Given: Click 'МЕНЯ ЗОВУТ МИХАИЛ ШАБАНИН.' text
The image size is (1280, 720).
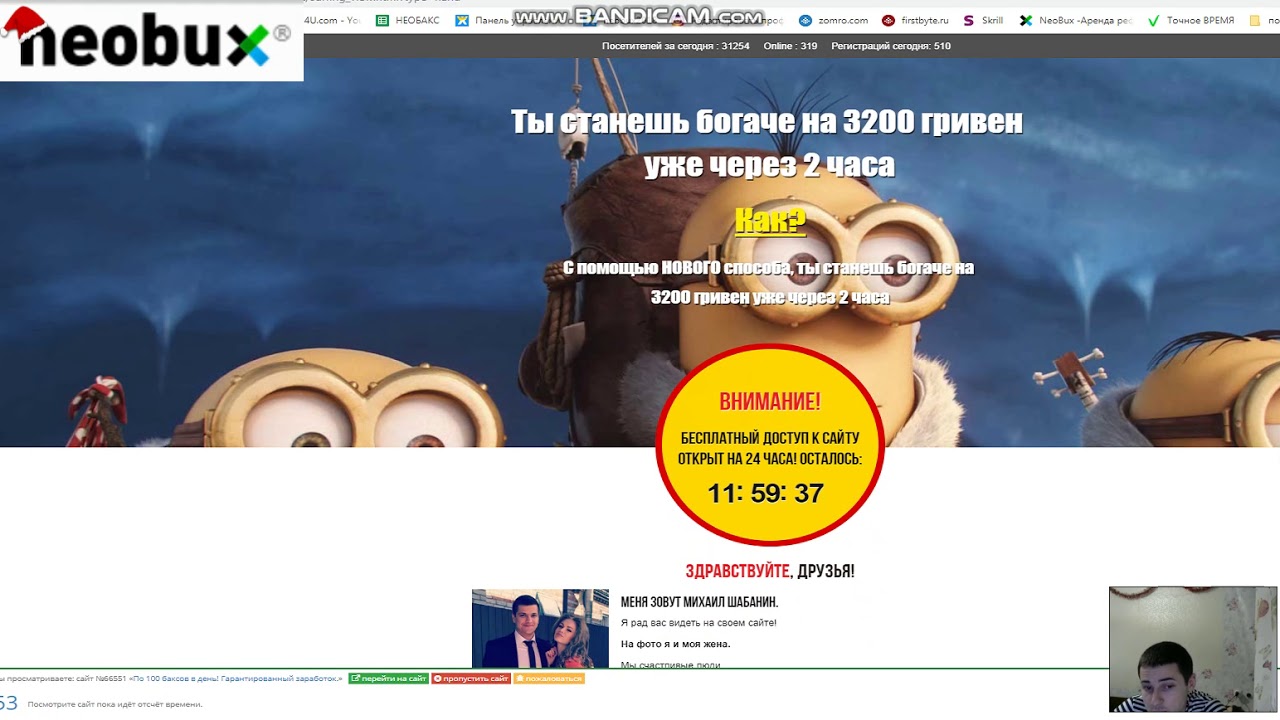Looking at the screenshot, I should [699, 602].
